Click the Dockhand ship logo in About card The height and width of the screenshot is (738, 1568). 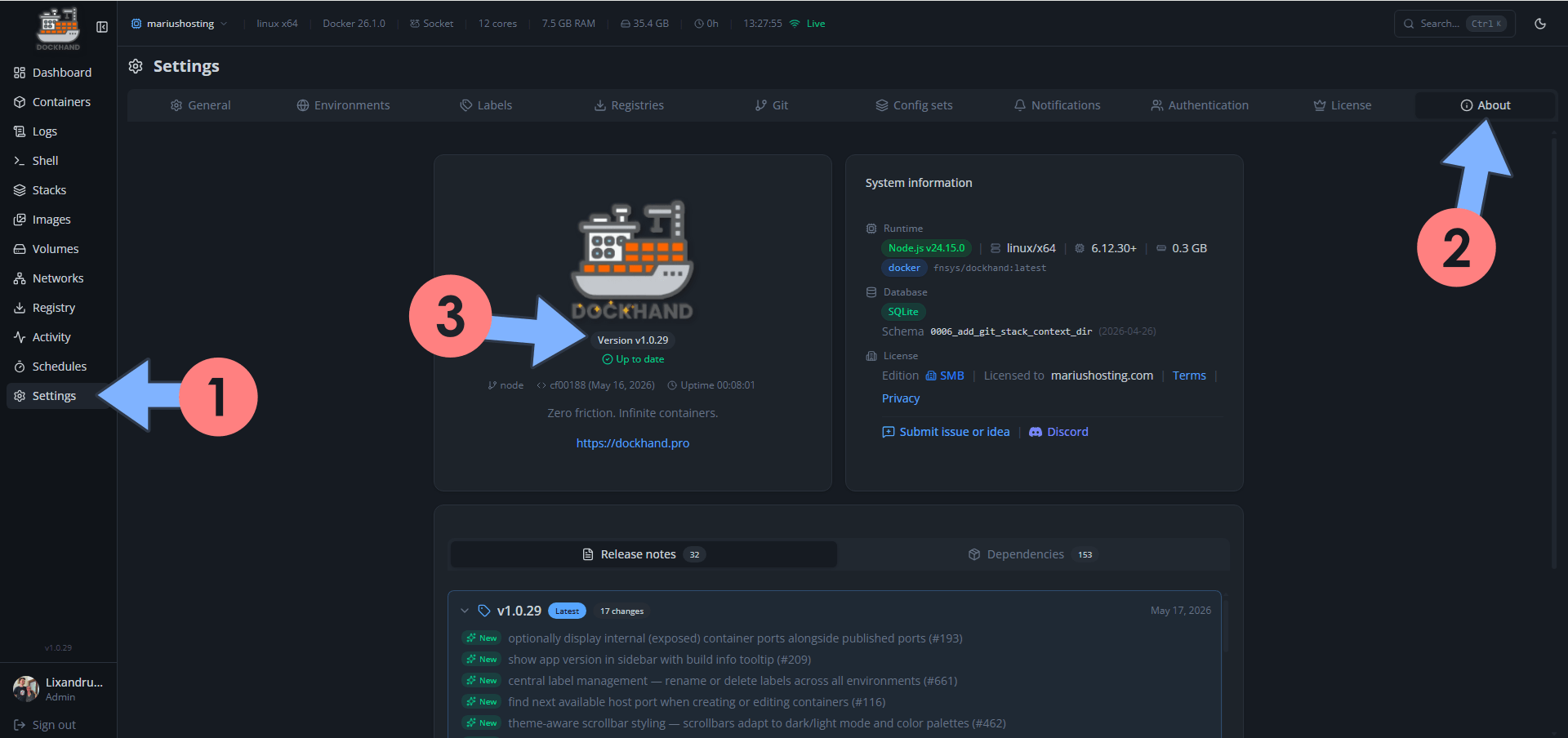point(632,260)
